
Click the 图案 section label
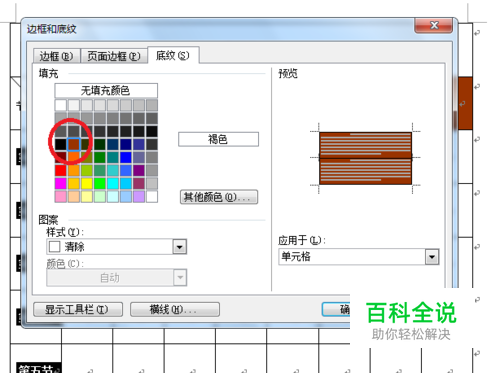(49, 220)
